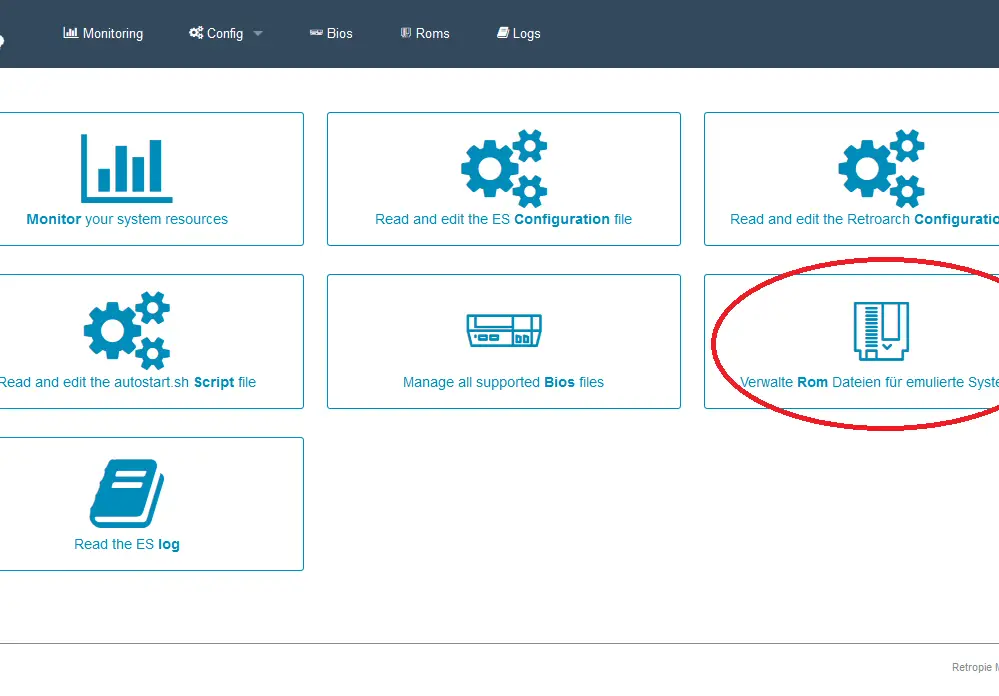The width and height of the screenshot is (999, 696).
Task: Click the cartridge icon for Rom Dateien
Action: pyautogui.click(x=881, y=331)
